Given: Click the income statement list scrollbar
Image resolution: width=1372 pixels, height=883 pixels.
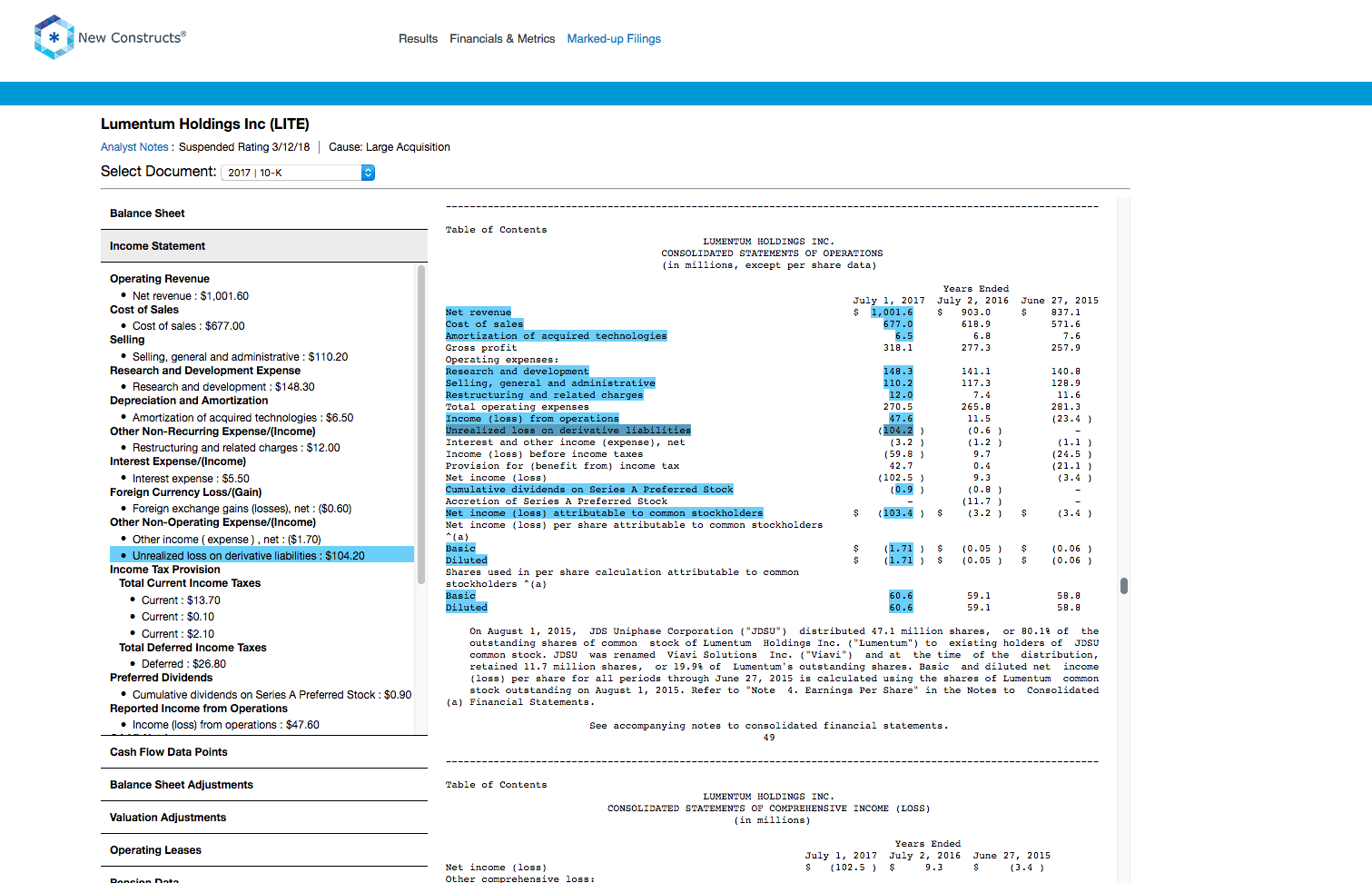Looking at the screenshot, I should pyautogui.click(x=421, y=425).
